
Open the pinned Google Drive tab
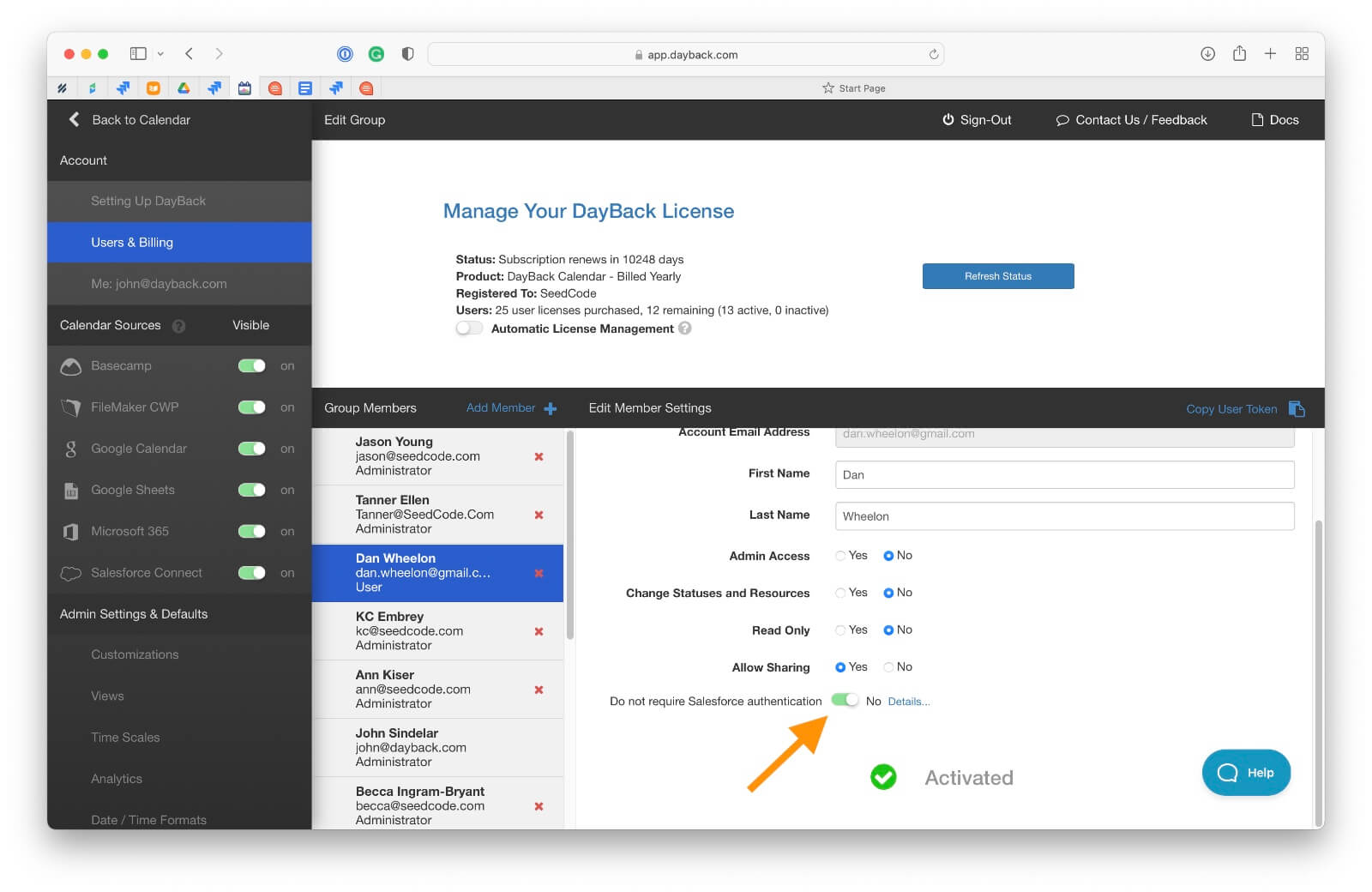pyautogui.click(x=184, y=88)
